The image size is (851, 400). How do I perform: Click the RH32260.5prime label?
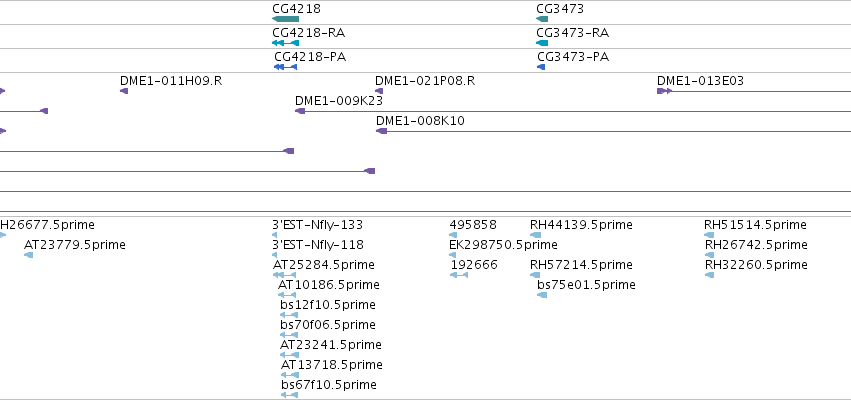pos(756,265)
